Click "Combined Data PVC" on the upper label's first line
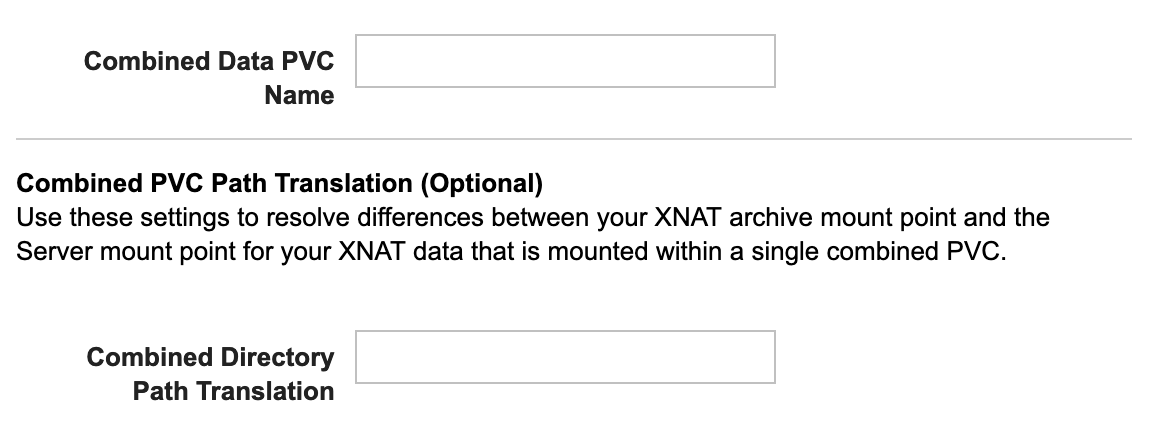The width and height of the screenshot is (1150, 438). [x=209, y=61]
